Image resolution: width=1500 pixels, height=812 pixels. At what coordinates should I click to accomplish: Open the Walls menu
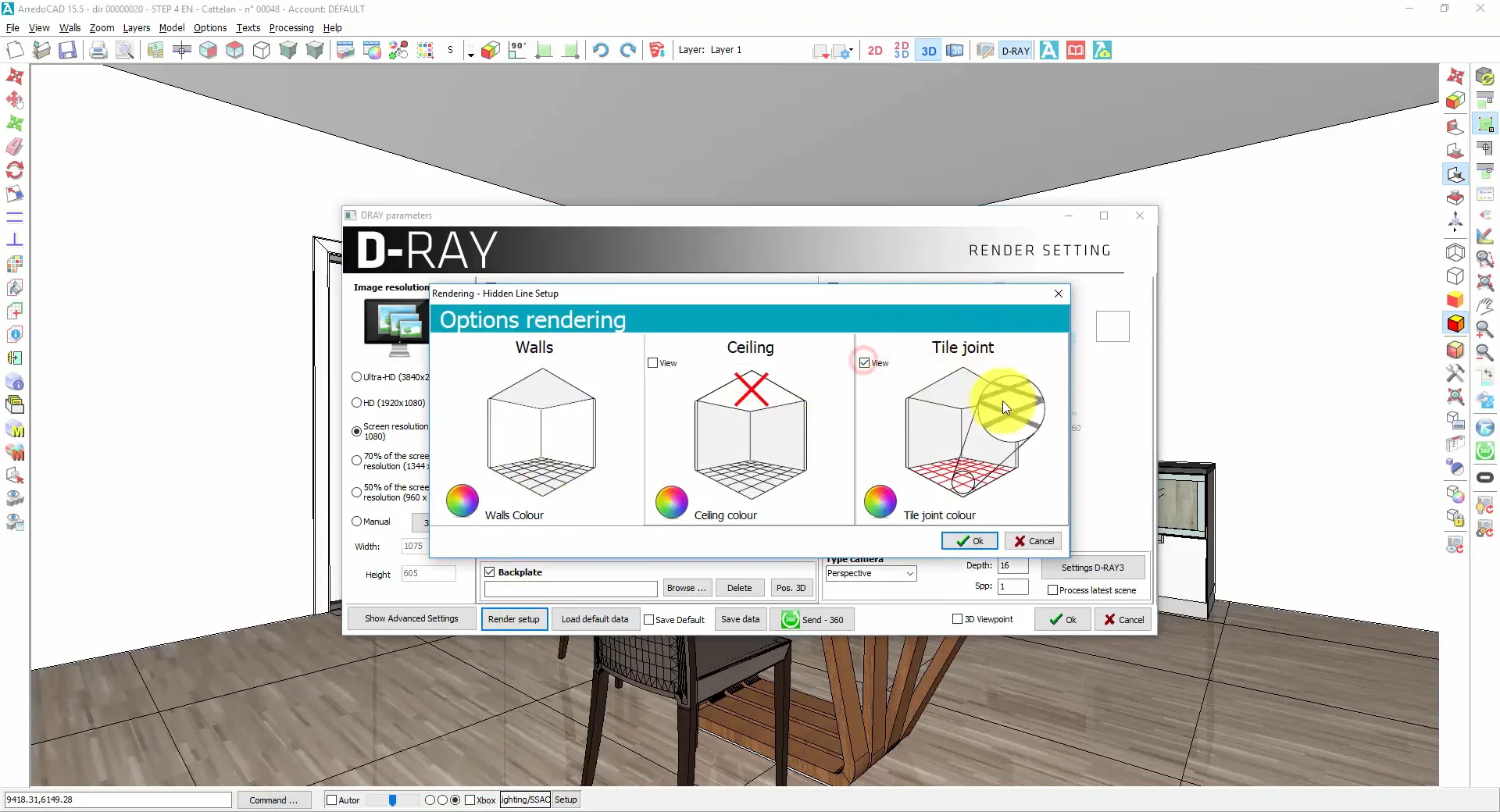pos(70,28)
